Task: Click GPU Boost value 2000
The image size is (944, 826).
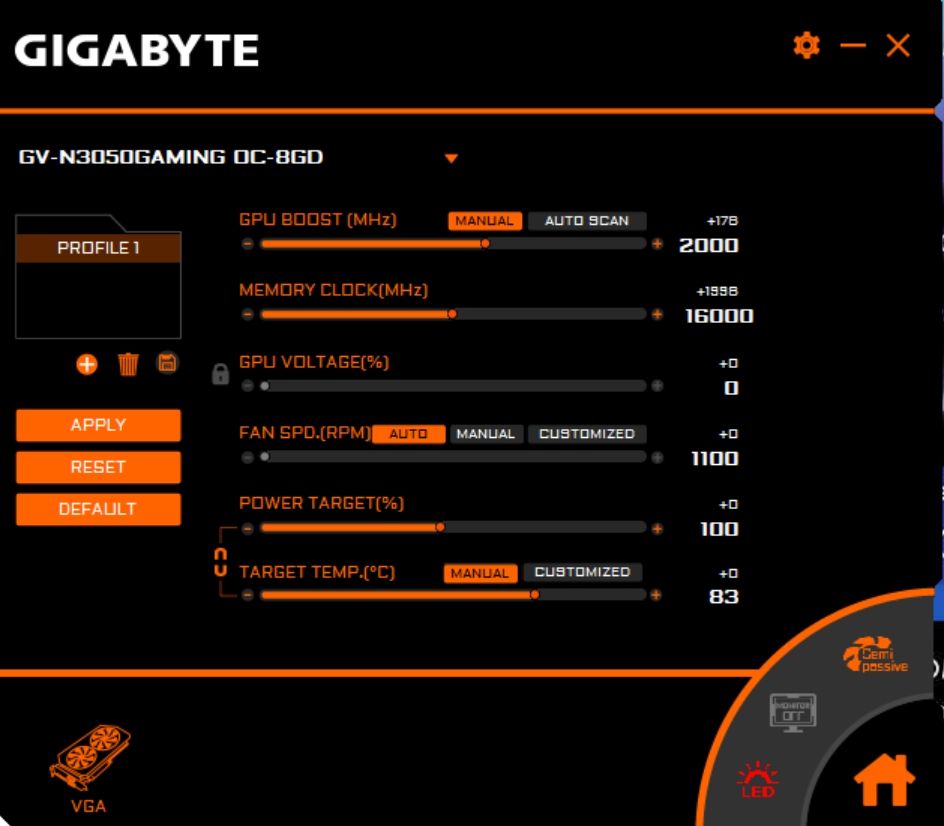Action: [709, 246]
